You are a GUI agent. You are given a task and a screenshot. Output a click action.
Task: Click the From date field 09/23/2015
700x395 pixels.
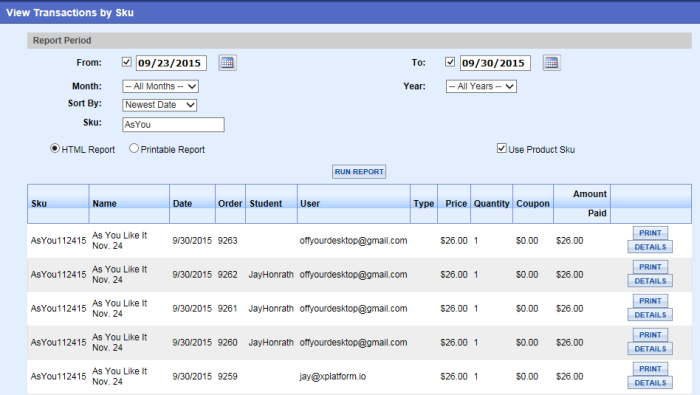pos(171,63)
